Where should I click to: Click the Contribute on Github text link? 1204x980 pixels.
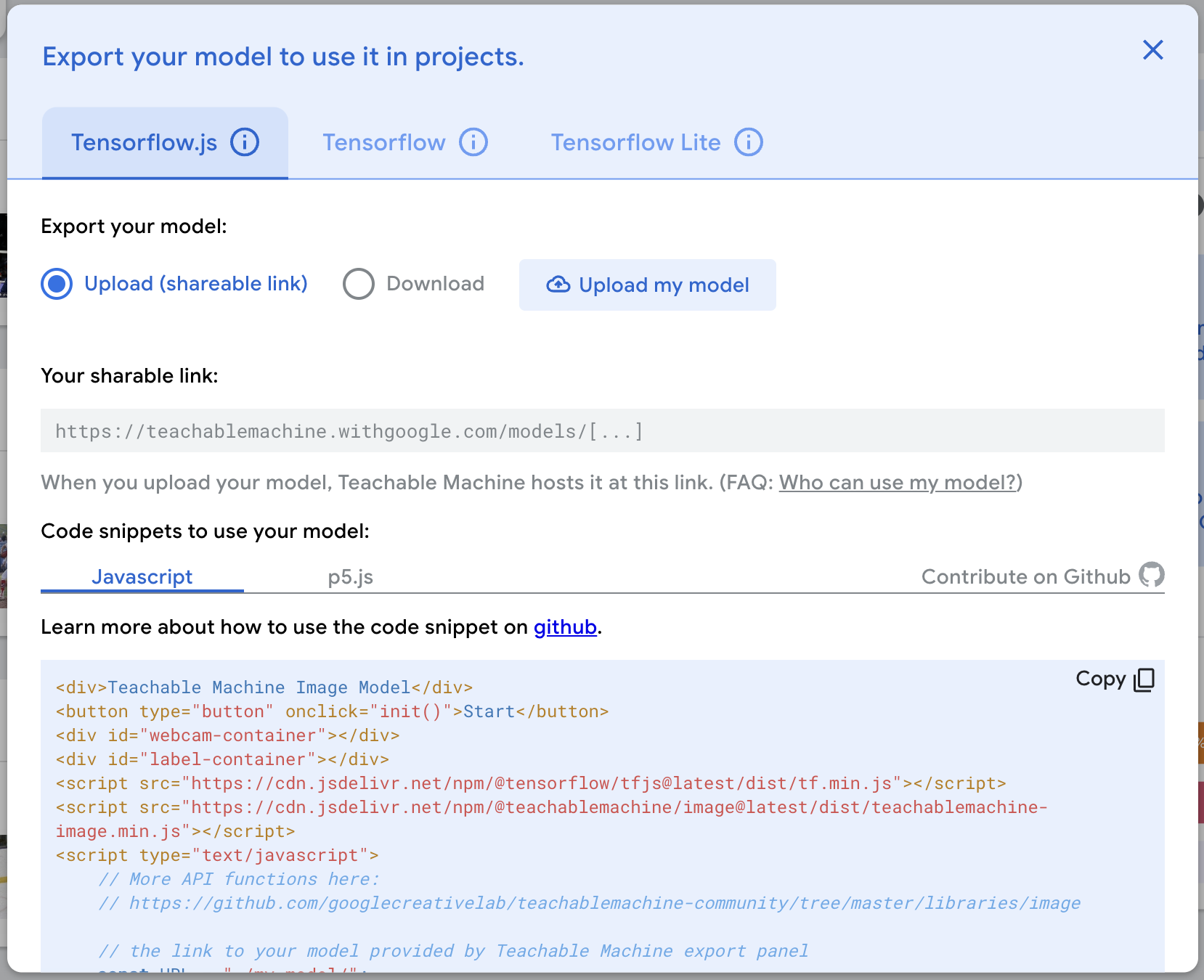click(x=1025, y=576)
